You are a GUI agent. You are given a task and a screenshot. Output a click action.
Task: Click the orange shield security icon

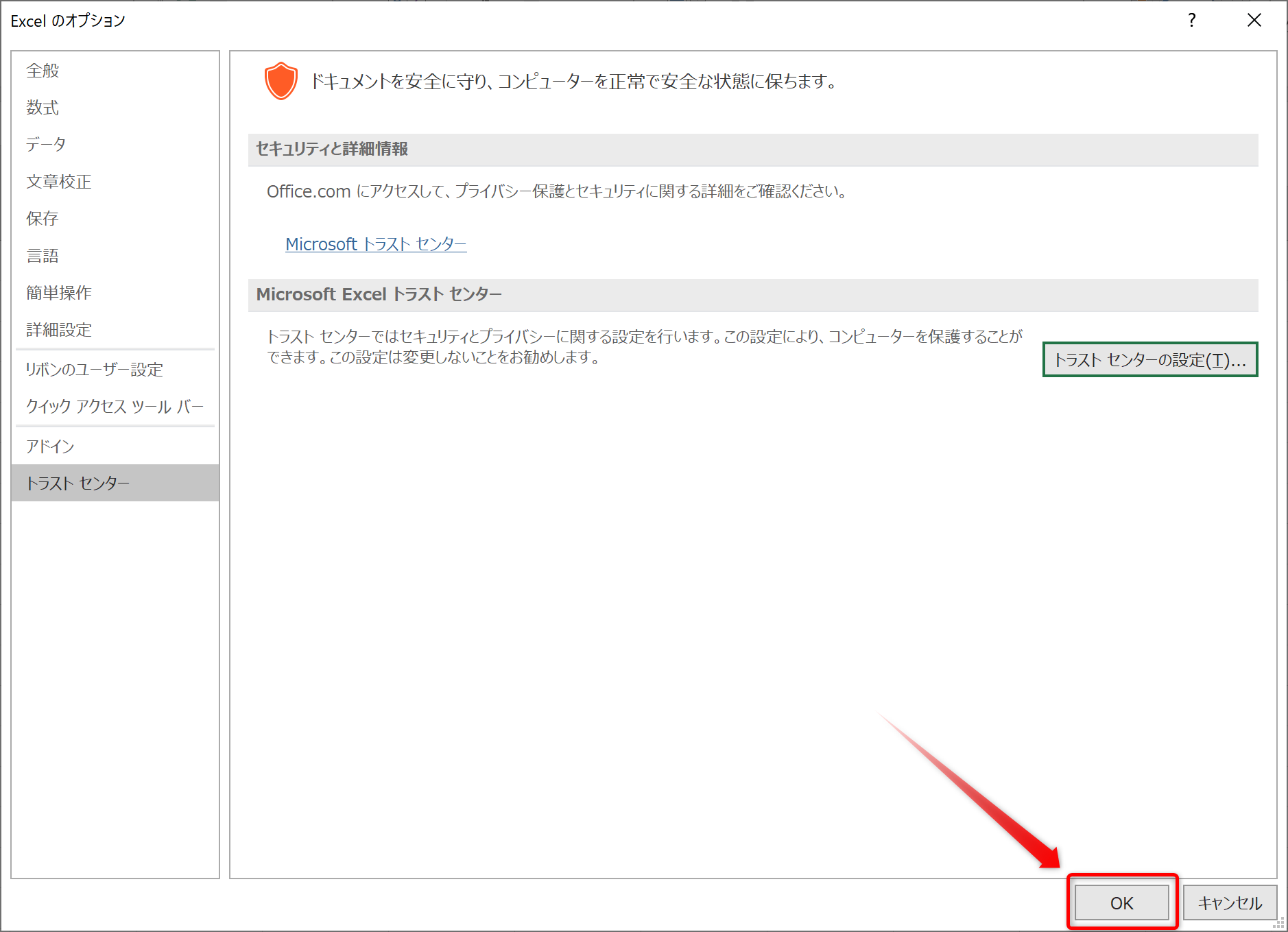click(x=281, y=81)
